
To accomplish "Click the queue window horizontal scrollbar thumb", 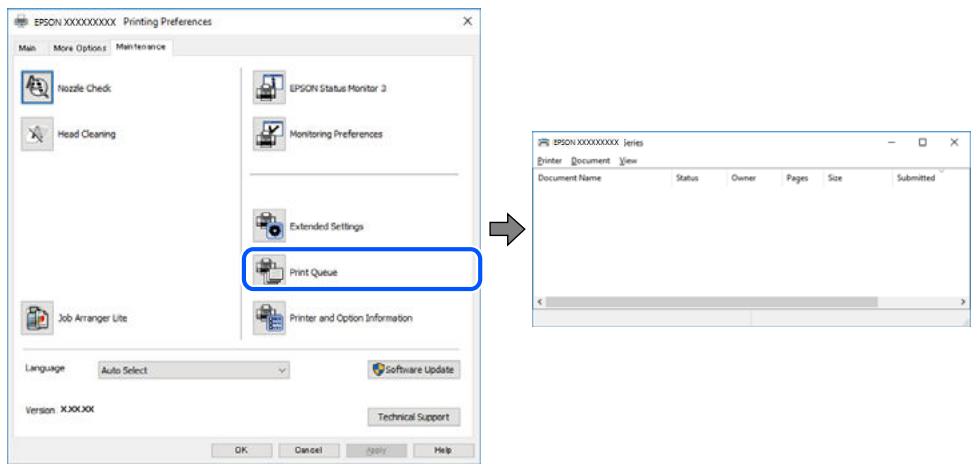I will coord(711,301).
